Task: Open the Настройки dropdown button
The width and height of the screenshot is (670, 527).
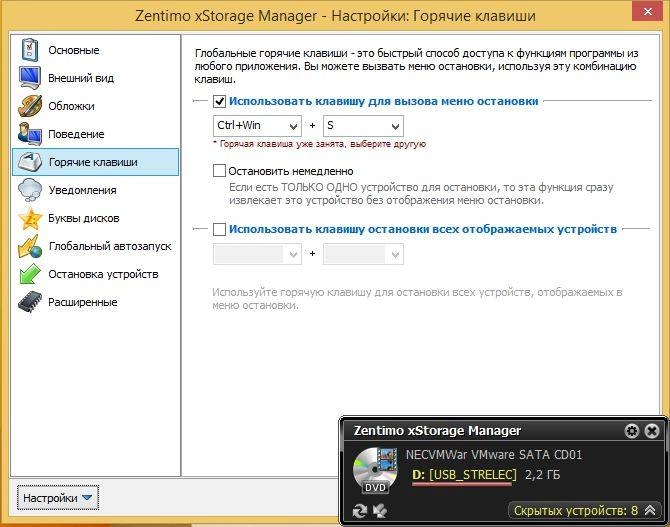Action: click(x=58, y=498)
